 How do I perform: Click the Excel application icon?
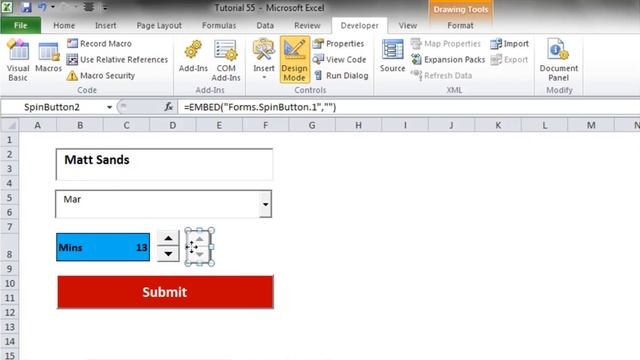pyautogui.click(x=7, y=7)
